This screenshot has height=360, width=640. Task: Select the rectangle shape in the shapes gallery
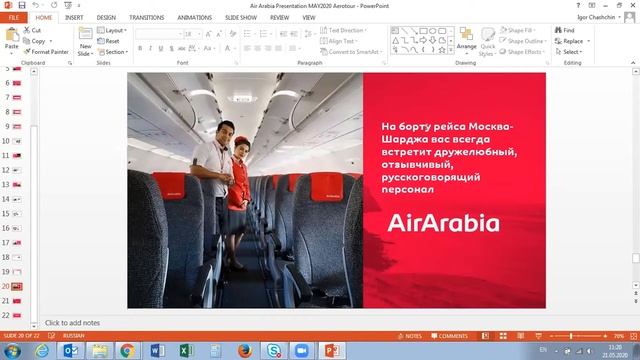pyautogui.click(x=423, y=31)
